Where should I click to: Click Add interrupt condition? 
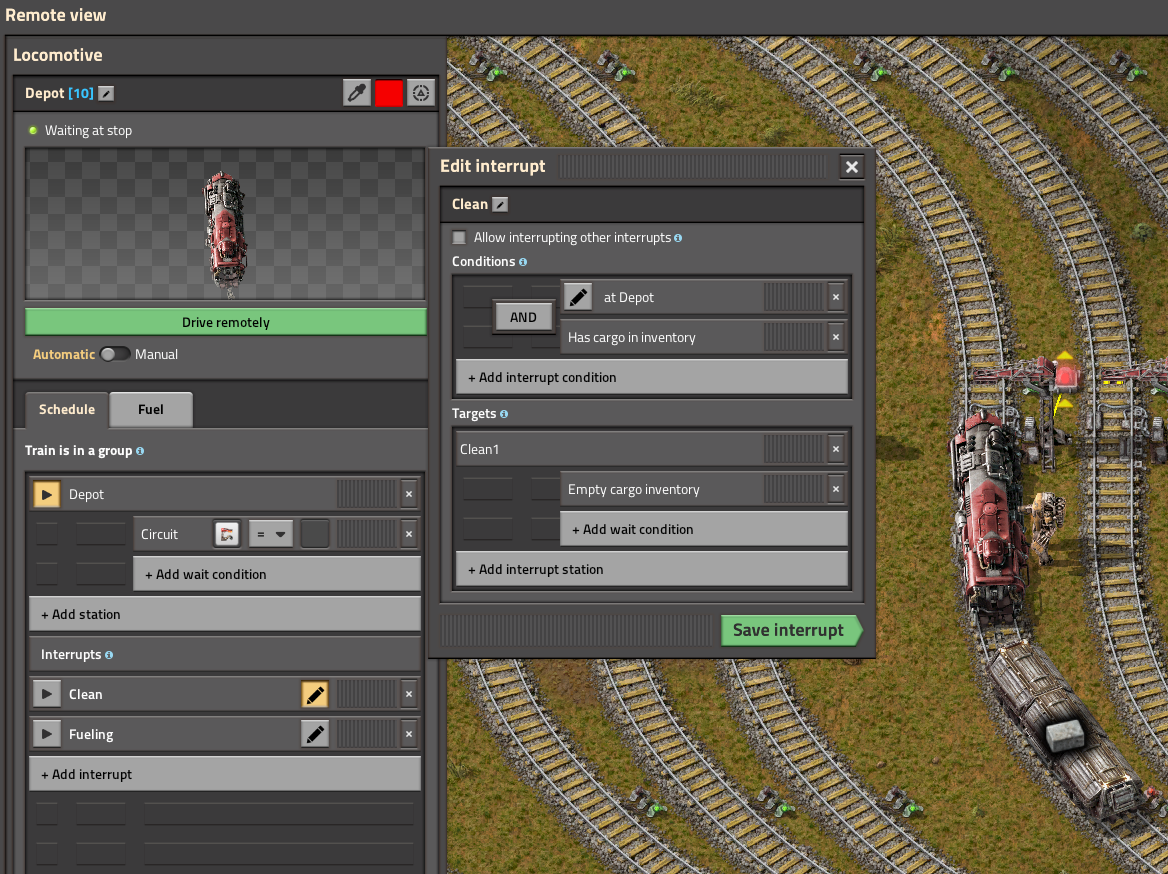(652, 378)
